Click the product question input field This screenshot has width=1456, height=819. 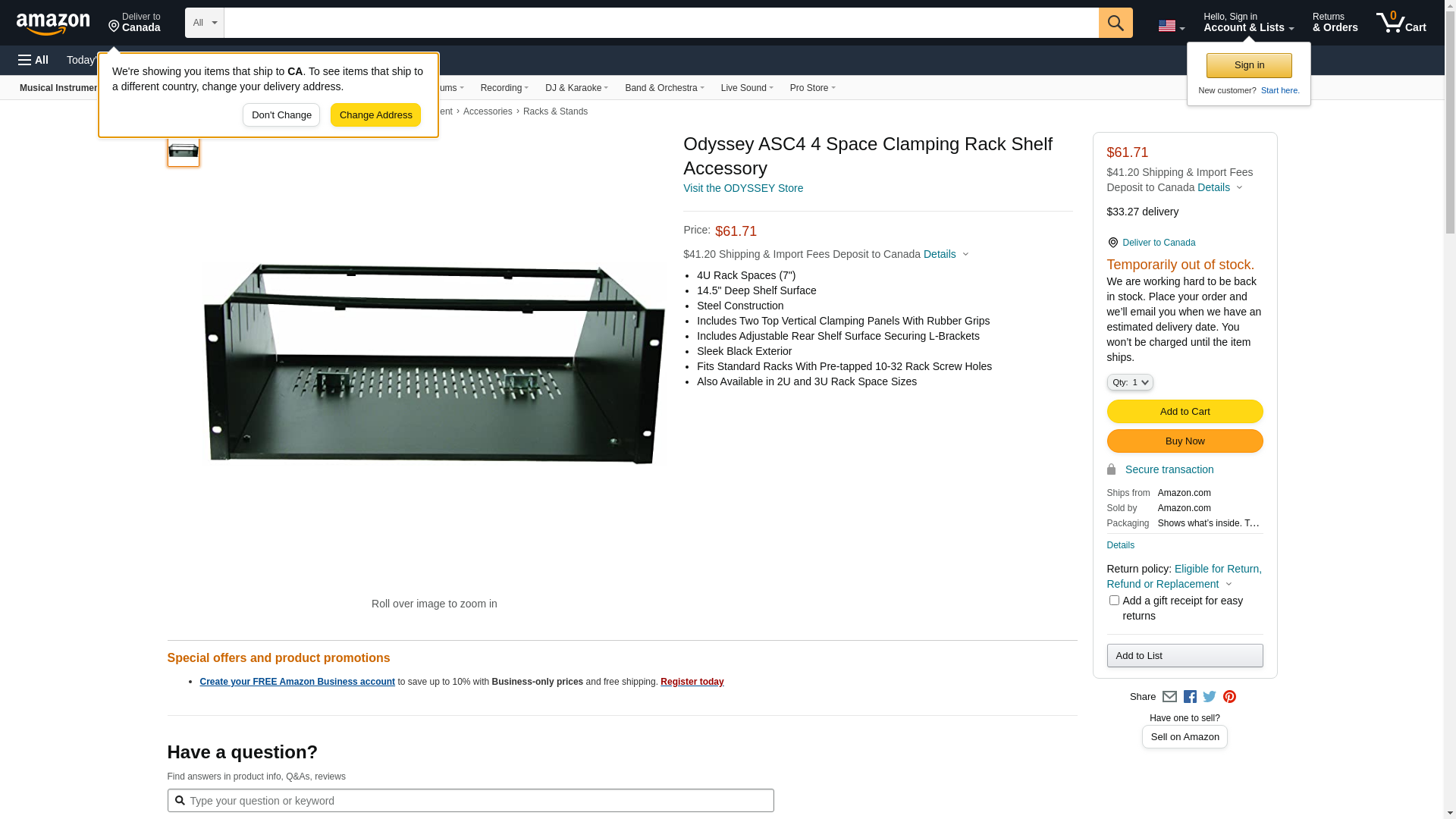pos(470,801)
